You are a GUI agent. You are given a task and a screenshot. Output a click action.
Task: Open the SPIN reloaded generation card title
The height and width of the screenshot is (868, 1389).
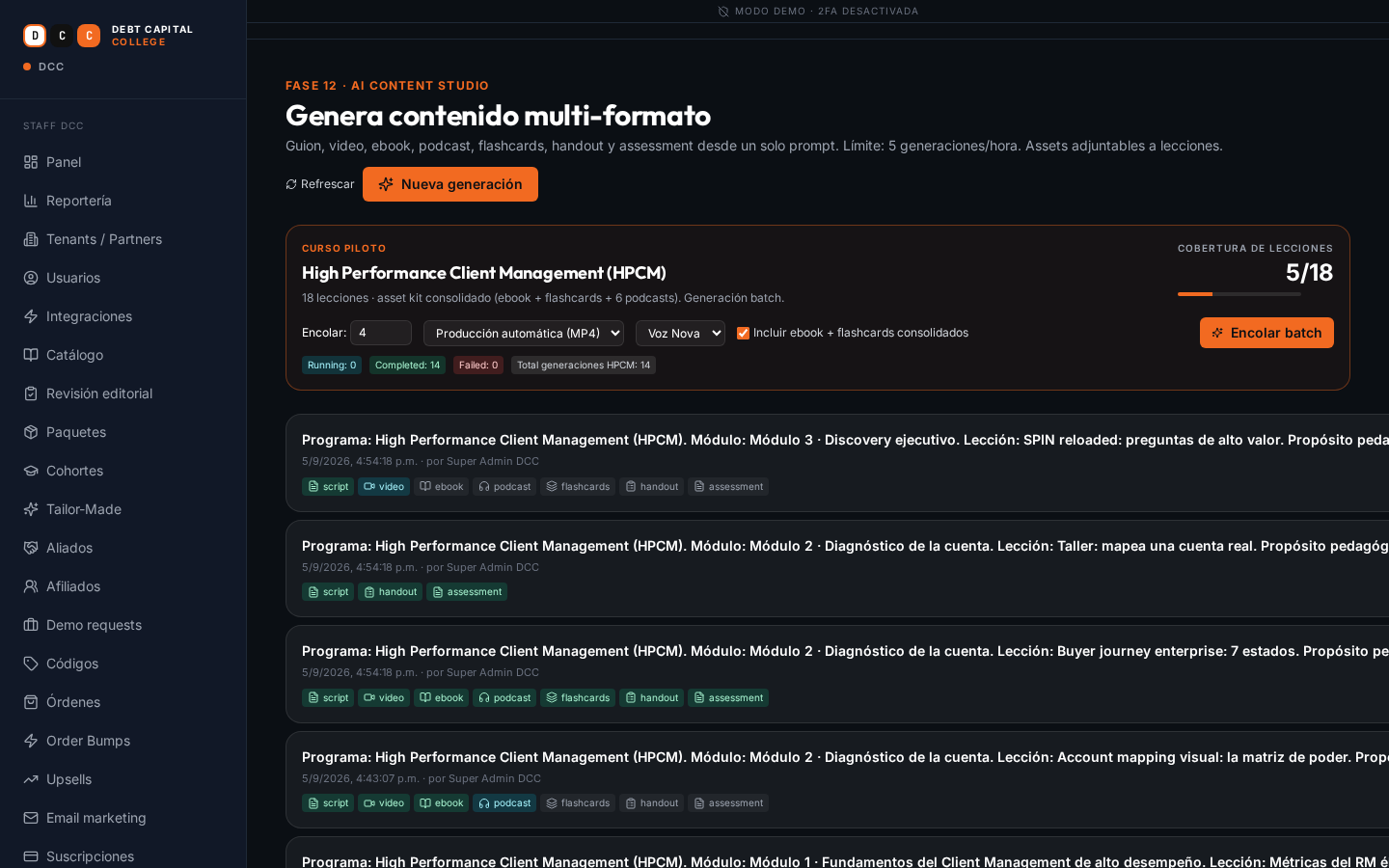pos(845,440)
